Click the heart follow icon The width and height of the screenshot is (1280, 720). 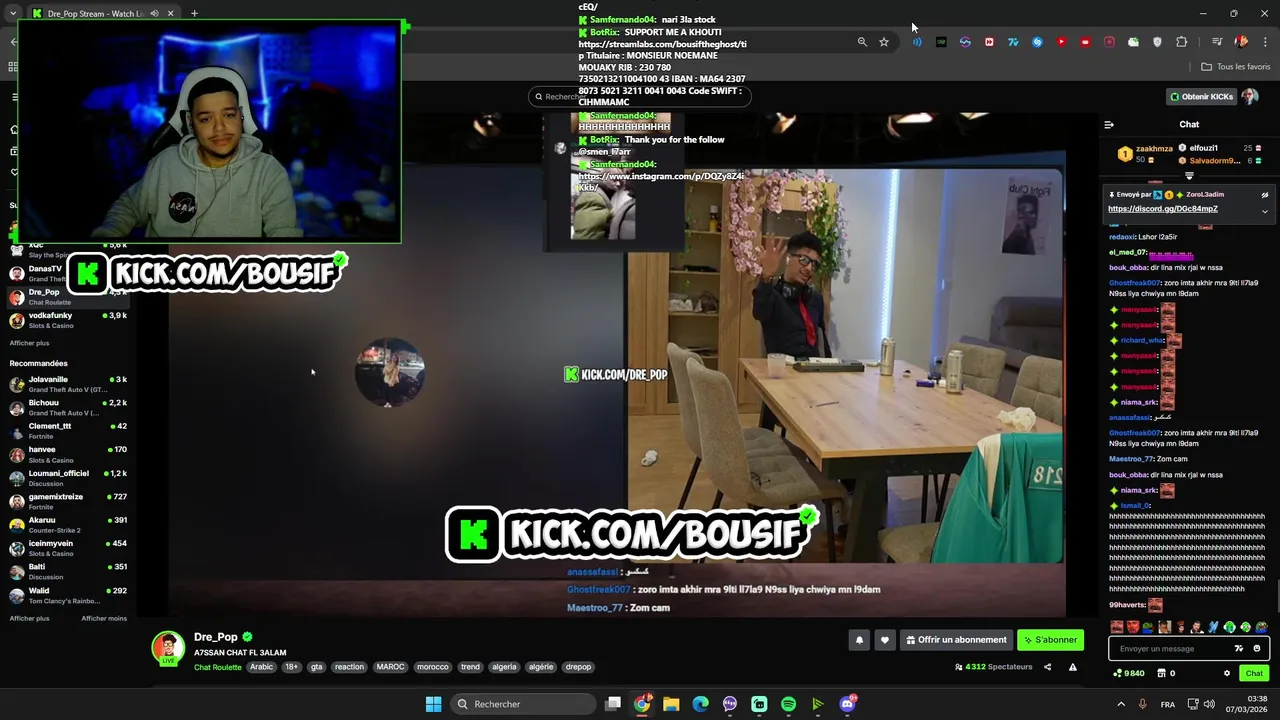click(885, 640)
